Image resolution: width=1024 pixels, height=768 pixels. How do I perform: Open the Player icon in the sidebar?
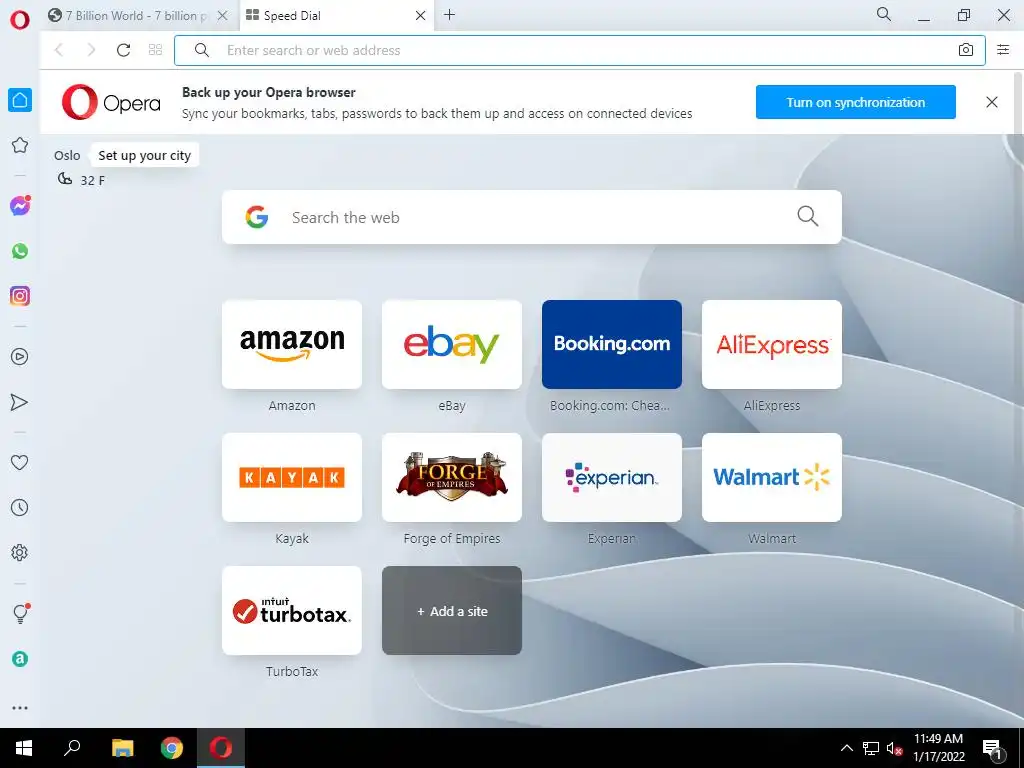pos(20,357)
